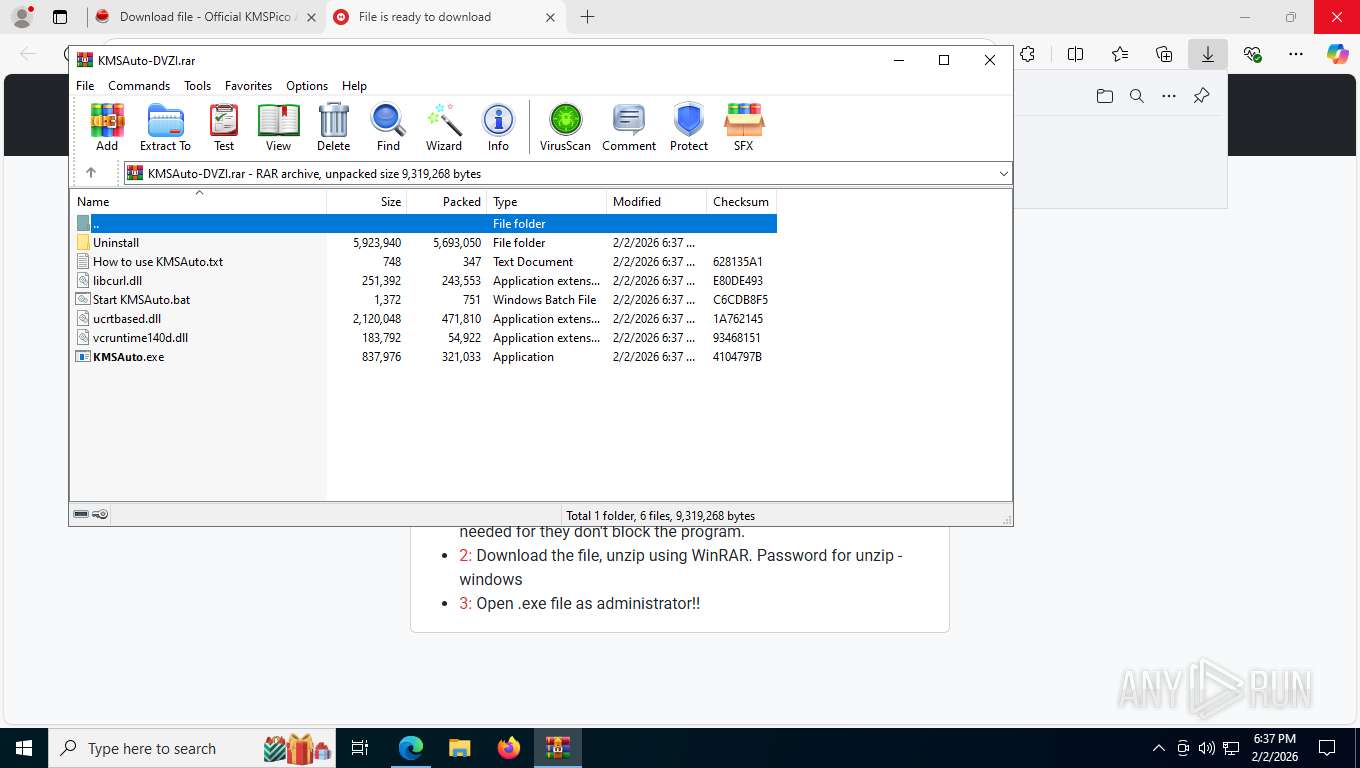This screenshot has width=1360, height=768.
Task: Open the Options menu
Action: 307,86
